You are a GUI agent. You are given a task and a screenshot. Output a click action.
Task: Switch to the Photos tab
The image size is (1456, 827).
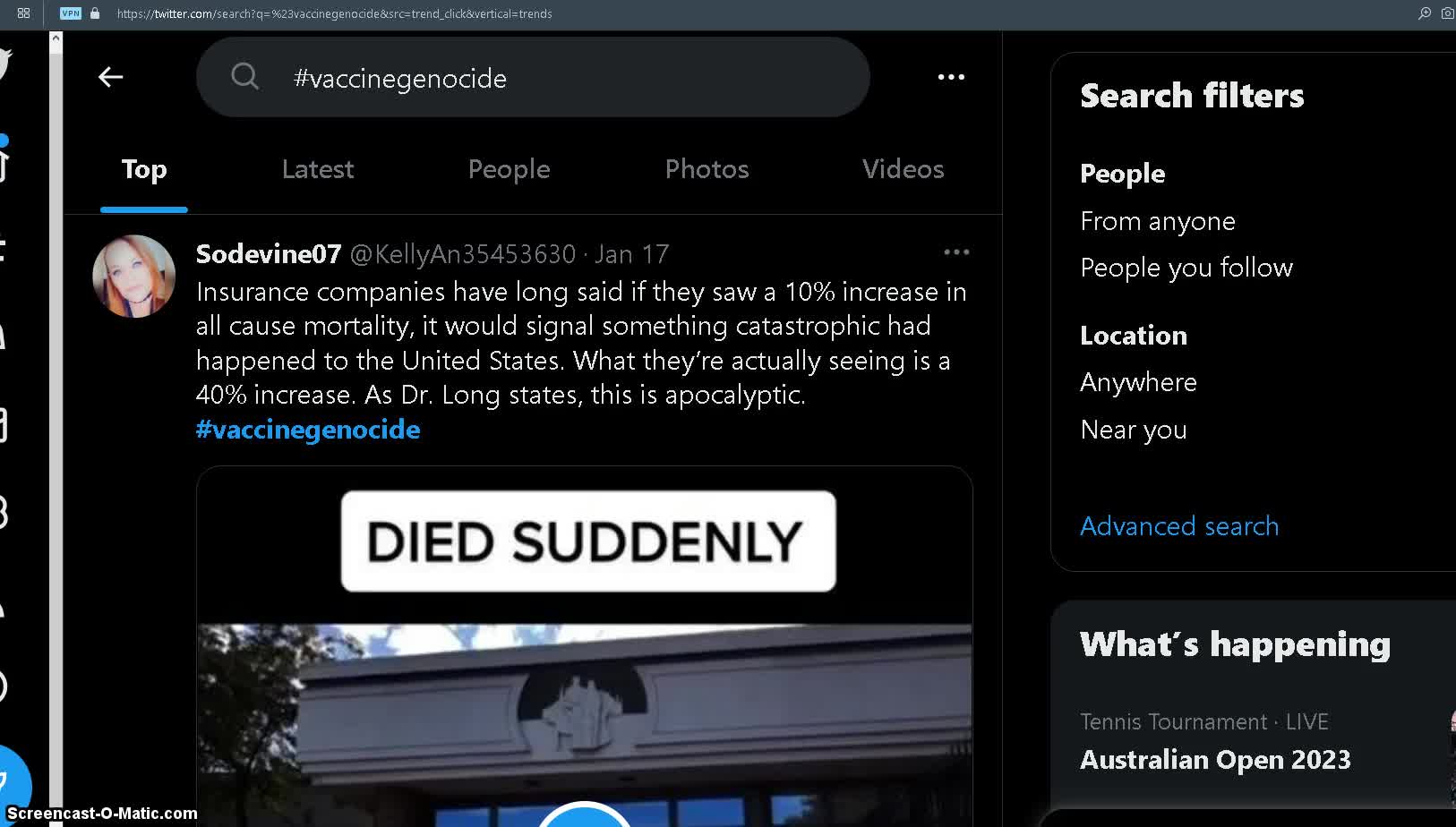[707, 169]
